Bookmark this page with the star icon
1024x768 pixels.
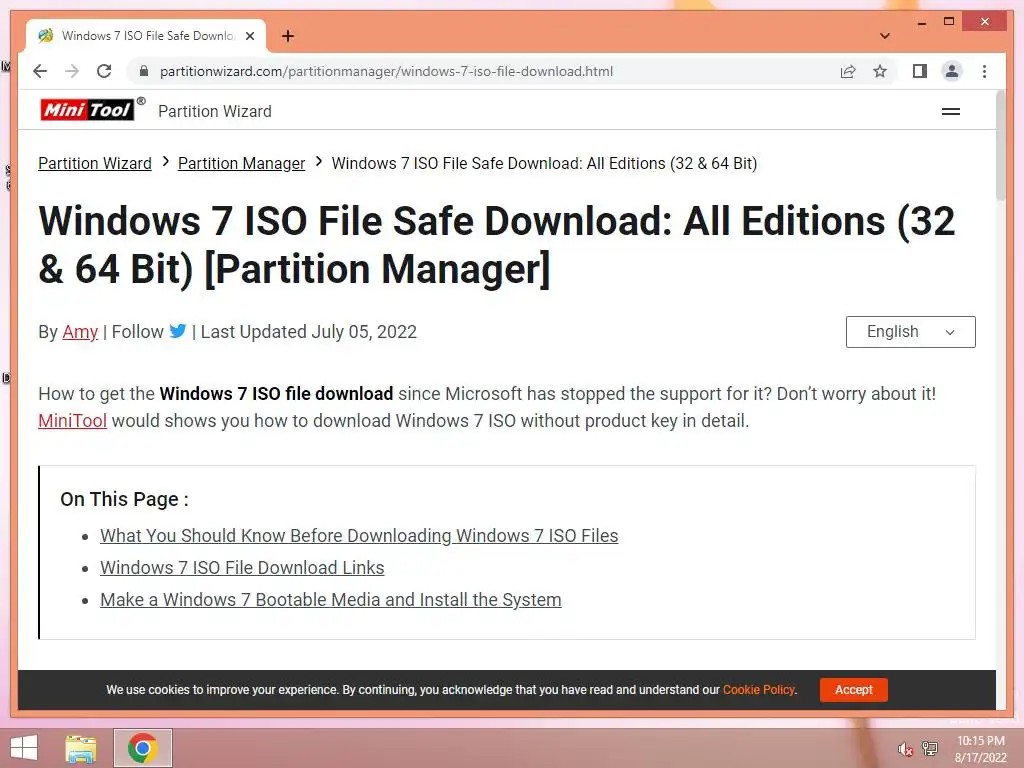point(880,71)
